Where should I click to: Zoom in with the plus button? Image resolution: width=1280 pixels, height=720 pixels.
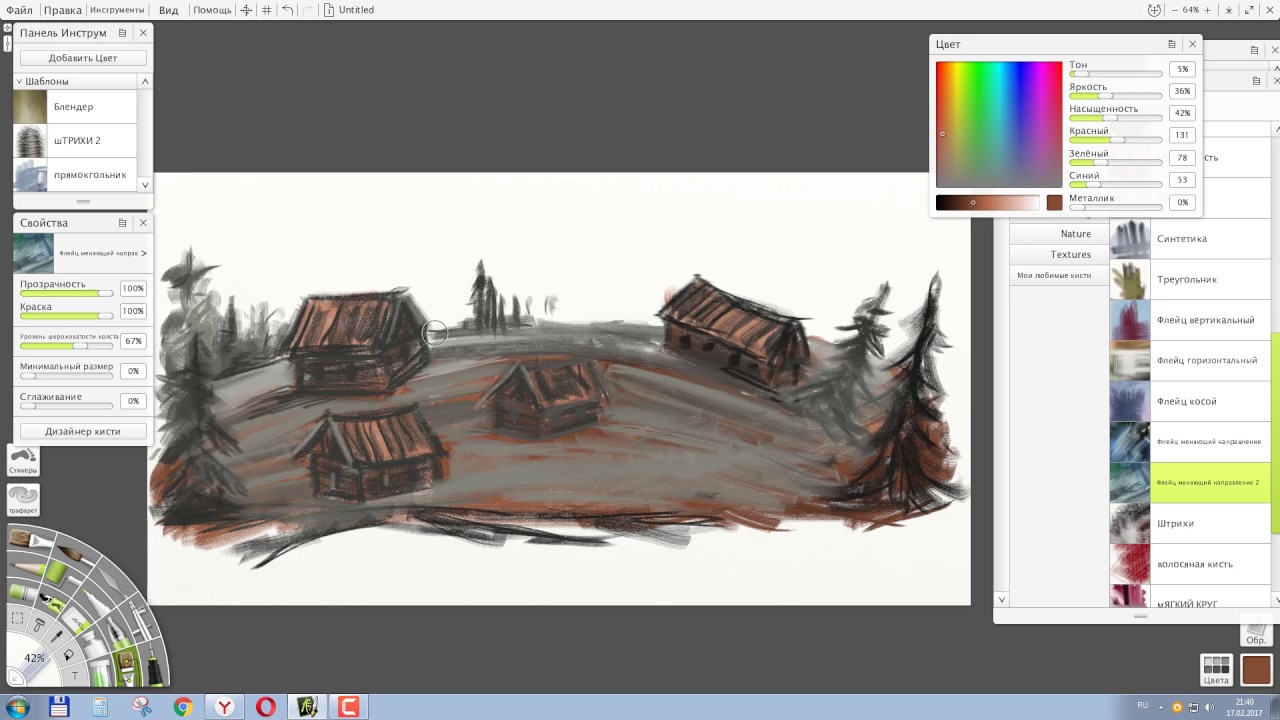pyautogui.click(x=1208, y=10)
